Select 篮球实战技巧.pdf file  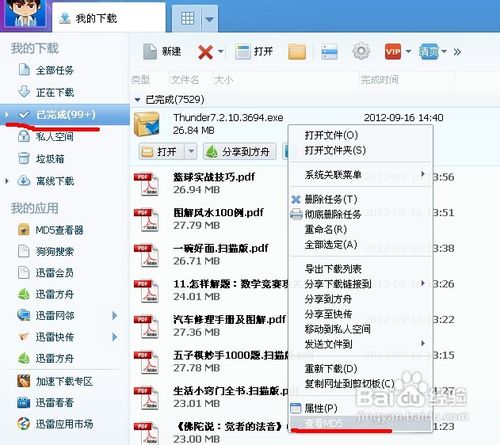(x=214, y=177)
